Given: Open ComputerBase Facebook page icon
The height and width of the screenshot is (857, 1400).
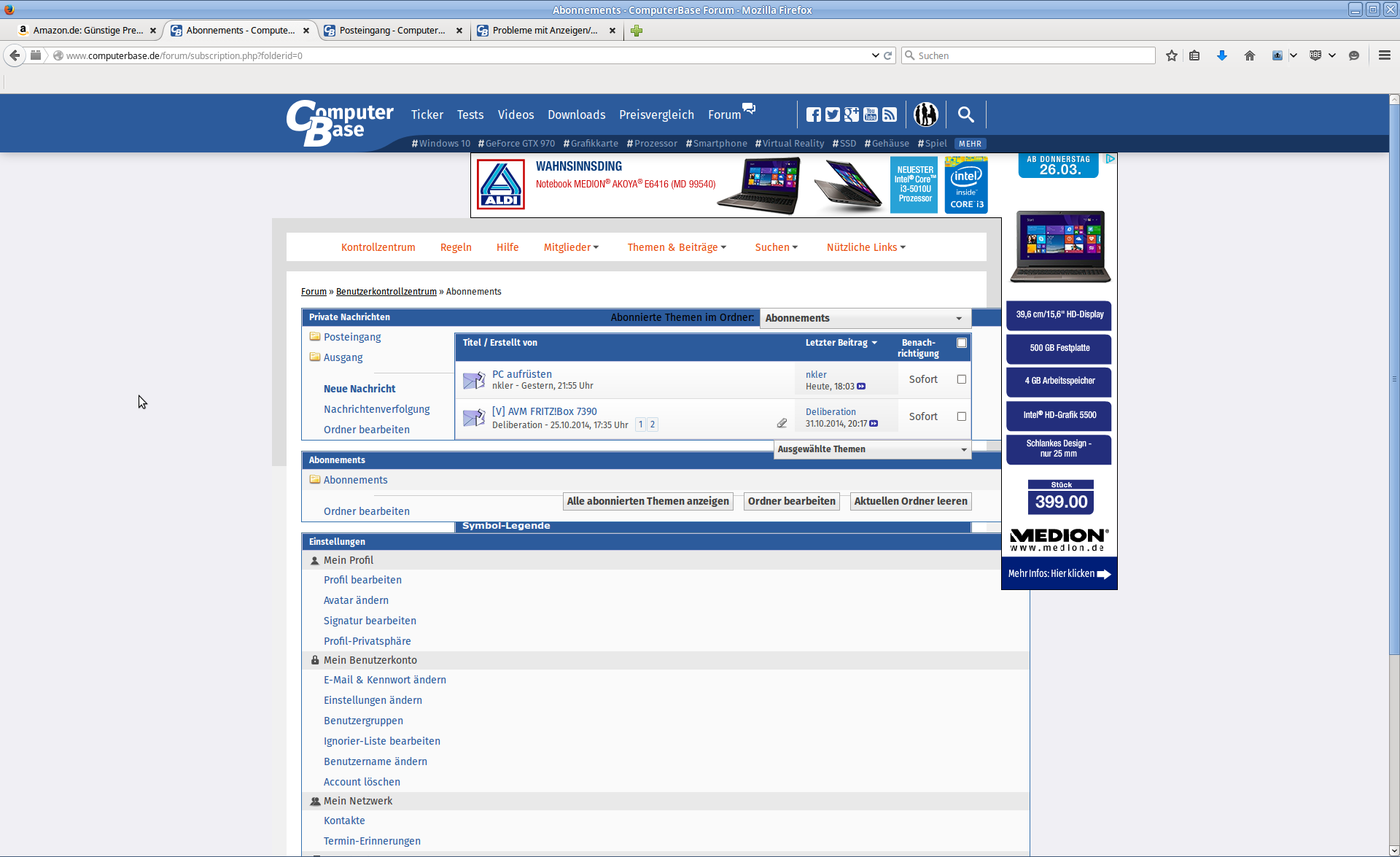Looking at the screenshot, I should (813, 115).
